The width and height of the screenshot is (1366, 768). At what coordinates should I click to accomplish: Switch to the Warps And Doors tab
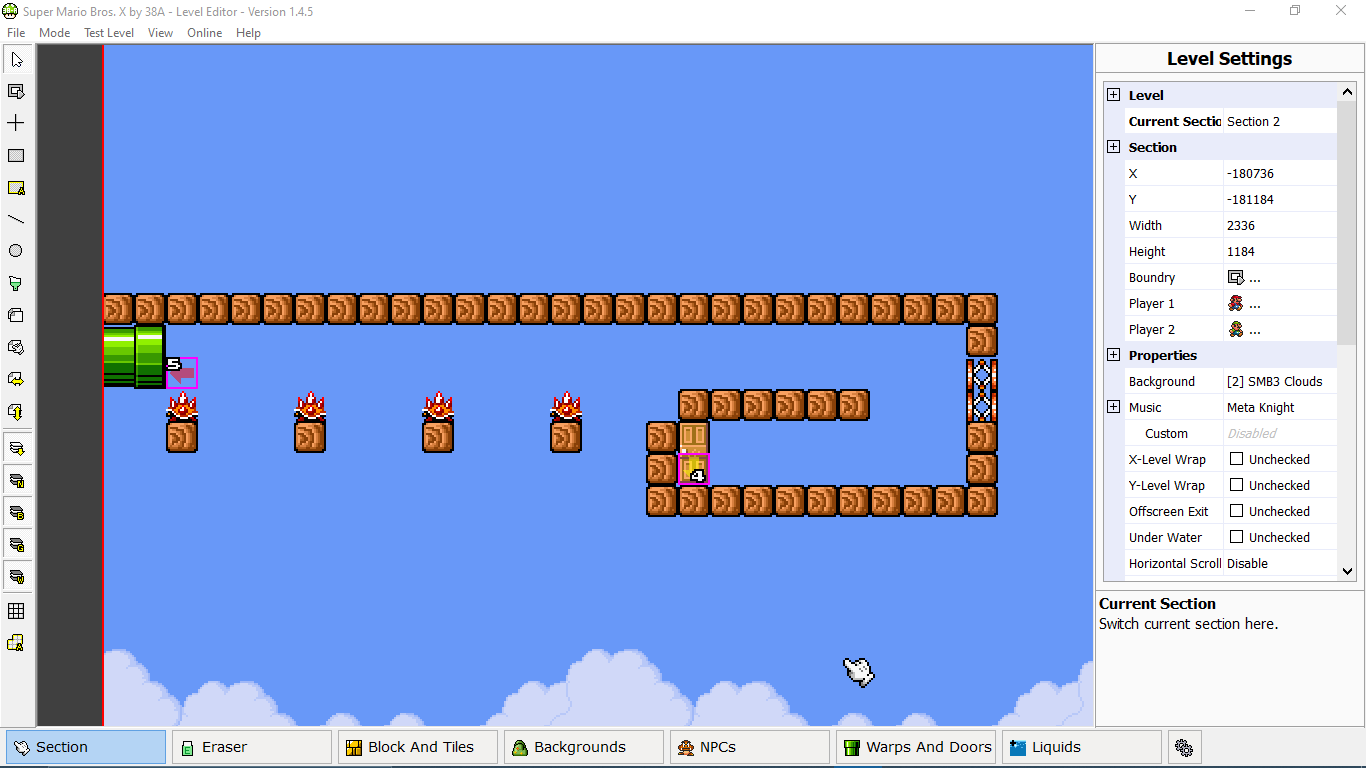(x=916, y=747)
